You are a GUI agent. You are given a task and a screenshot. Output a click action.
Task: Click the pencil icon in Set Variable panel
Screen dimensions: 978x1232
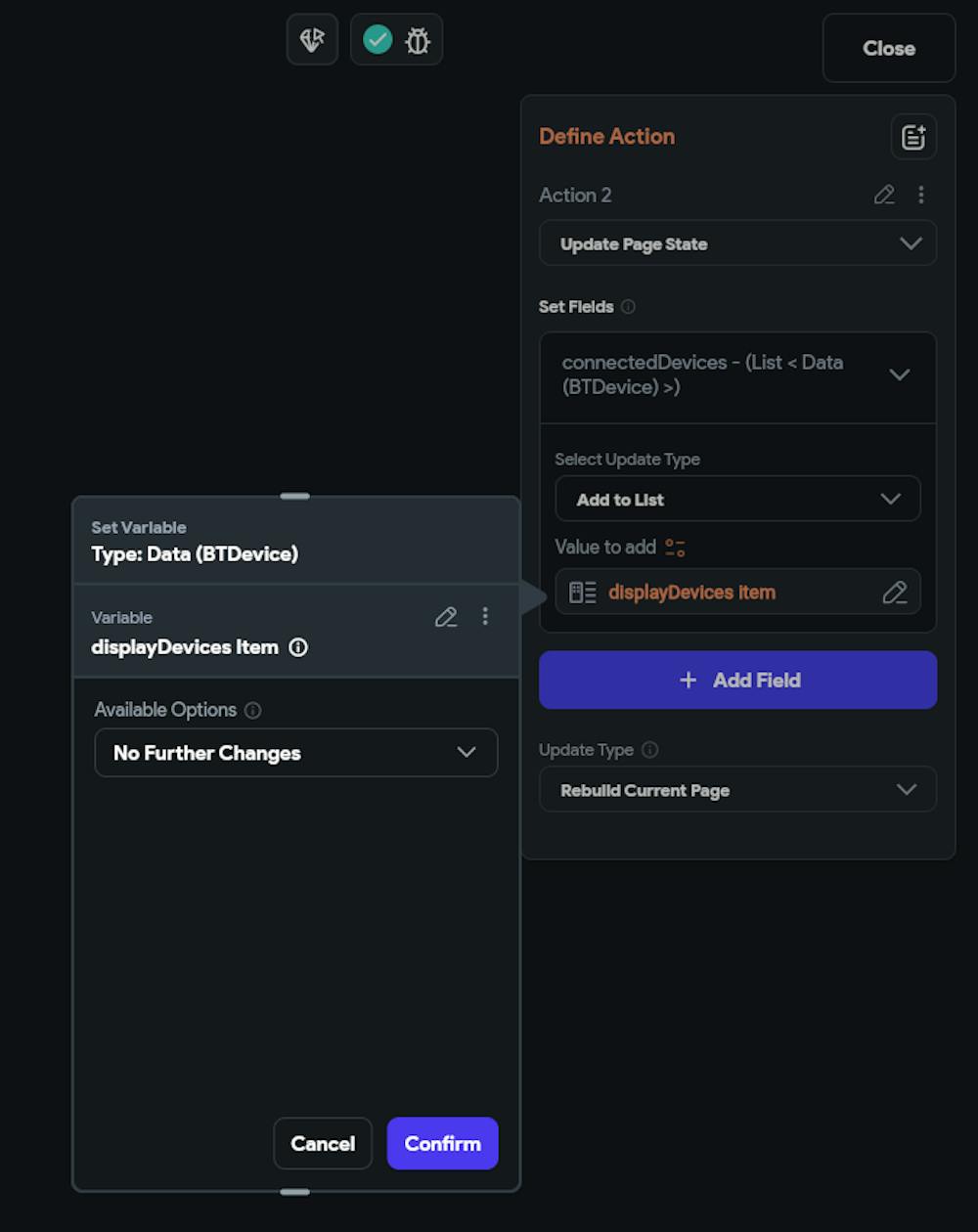(446, 617)
